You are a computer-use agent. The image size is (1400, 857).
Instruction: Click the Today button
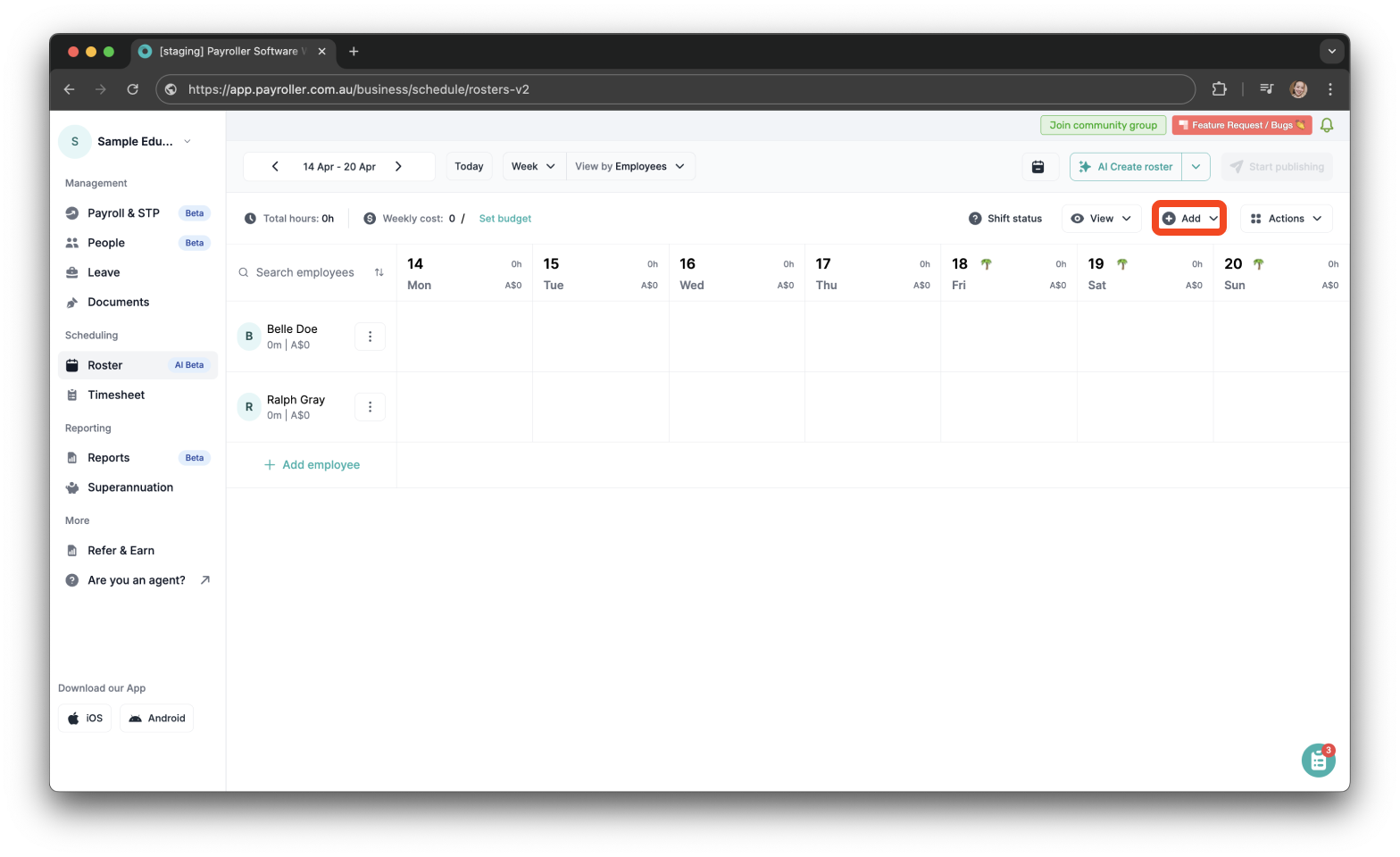pyautogui.click(x=469, y=167)
